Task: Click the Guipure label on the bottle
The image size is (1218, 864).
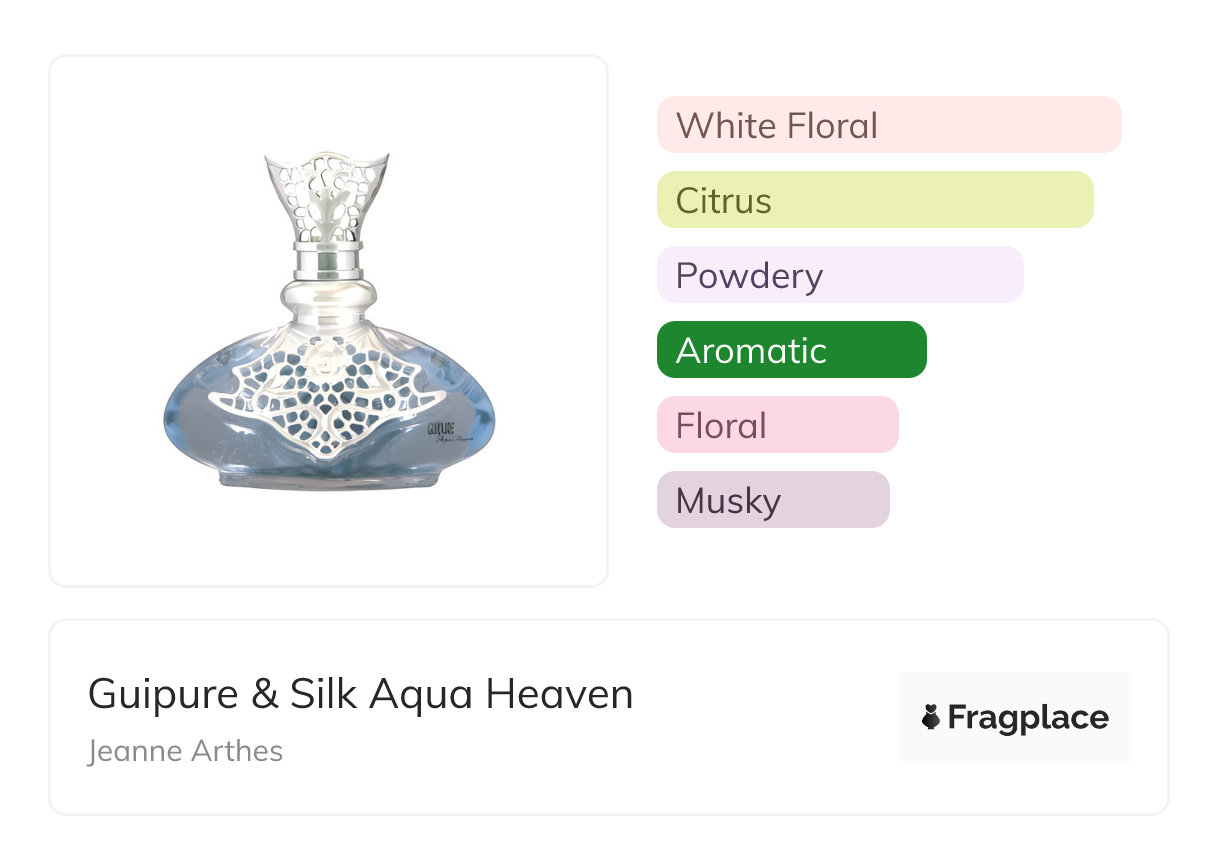Action: (442, 429)
